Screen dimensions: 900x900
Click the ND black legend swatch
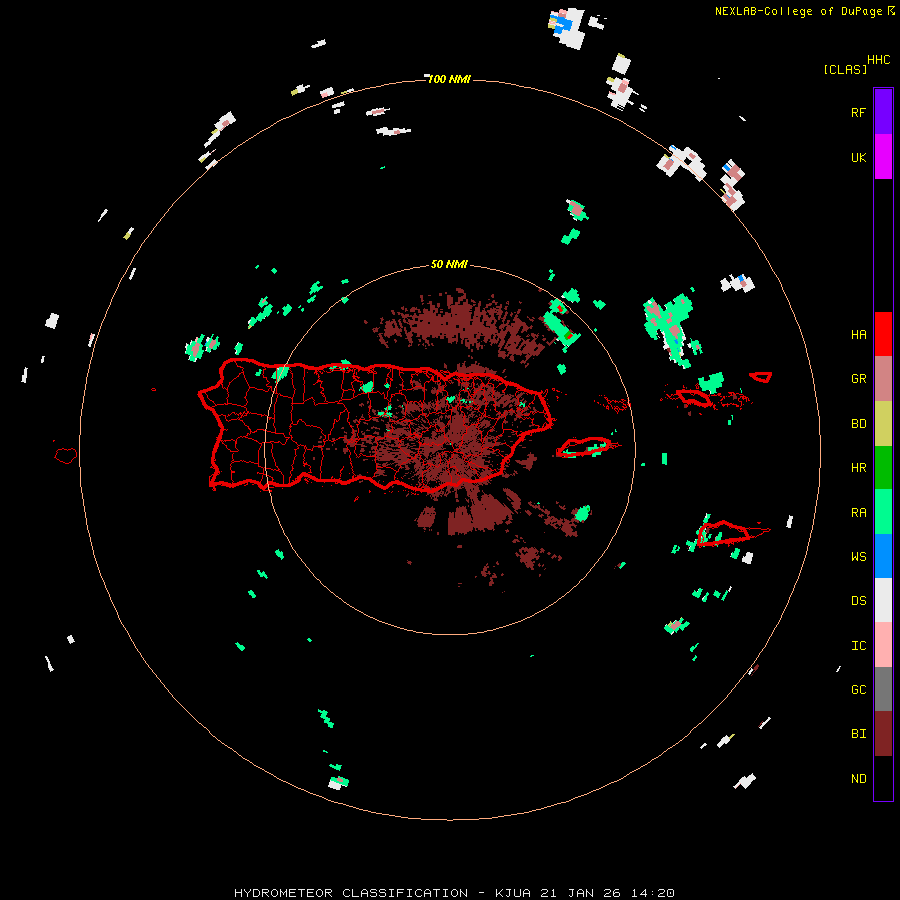point(883,778)
